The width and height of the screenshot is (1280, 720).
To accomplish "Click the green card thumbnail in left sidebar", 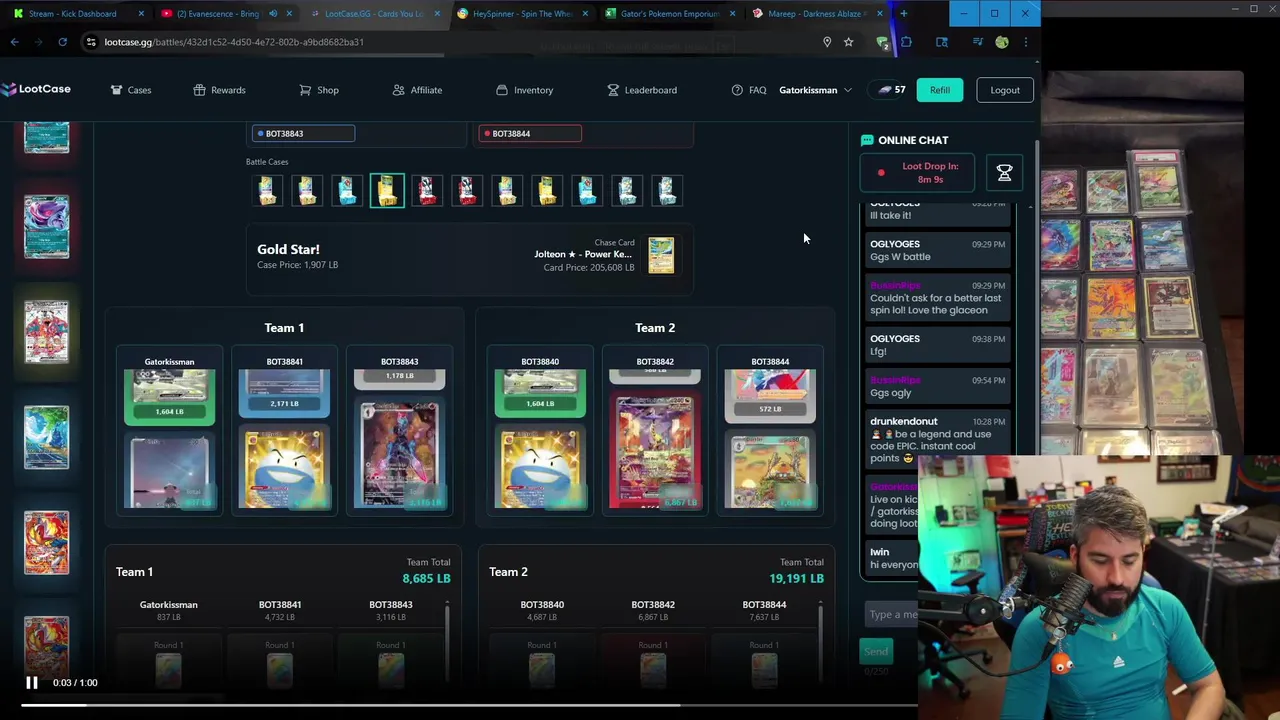I will point(47,437).
